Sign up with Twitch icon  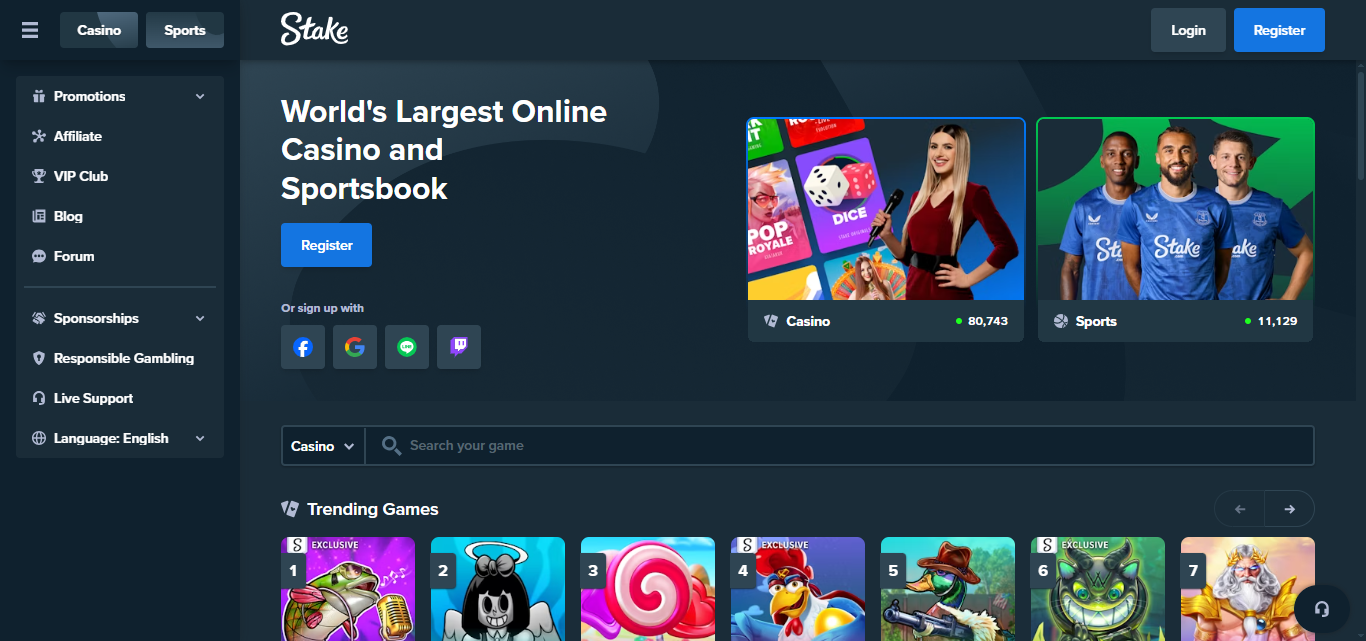coord(459,347)
